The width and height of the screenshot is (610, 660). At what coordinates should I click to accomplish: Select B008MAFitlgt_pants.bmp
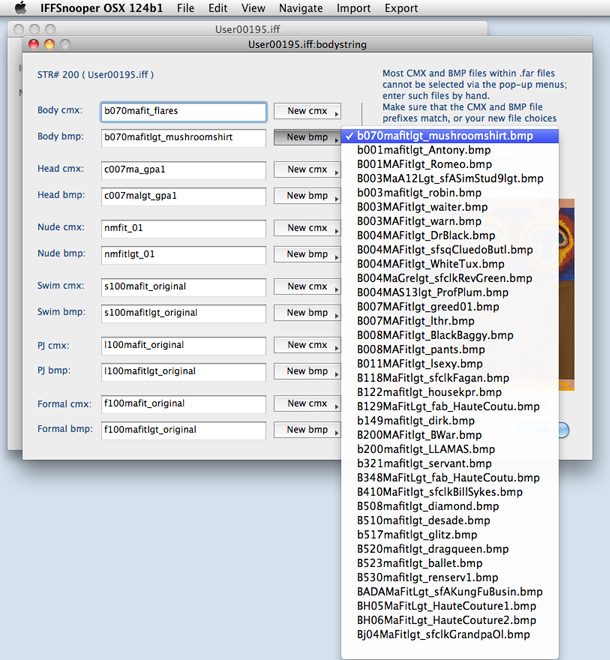(x=450, y=350)
